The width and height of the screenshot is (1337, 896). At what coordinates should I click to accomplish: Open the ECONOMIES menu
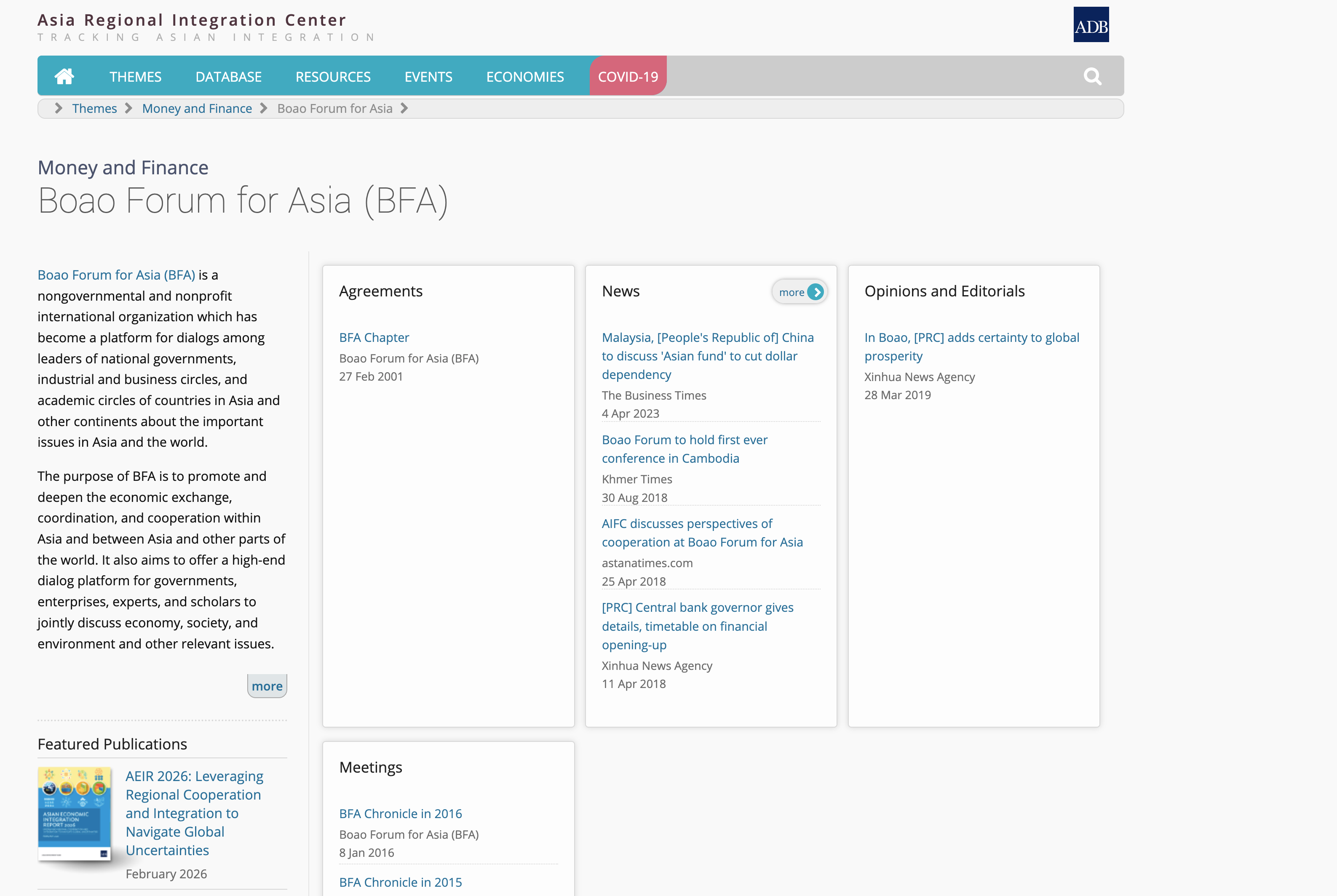pyautogui.click(x=525, y=77)
